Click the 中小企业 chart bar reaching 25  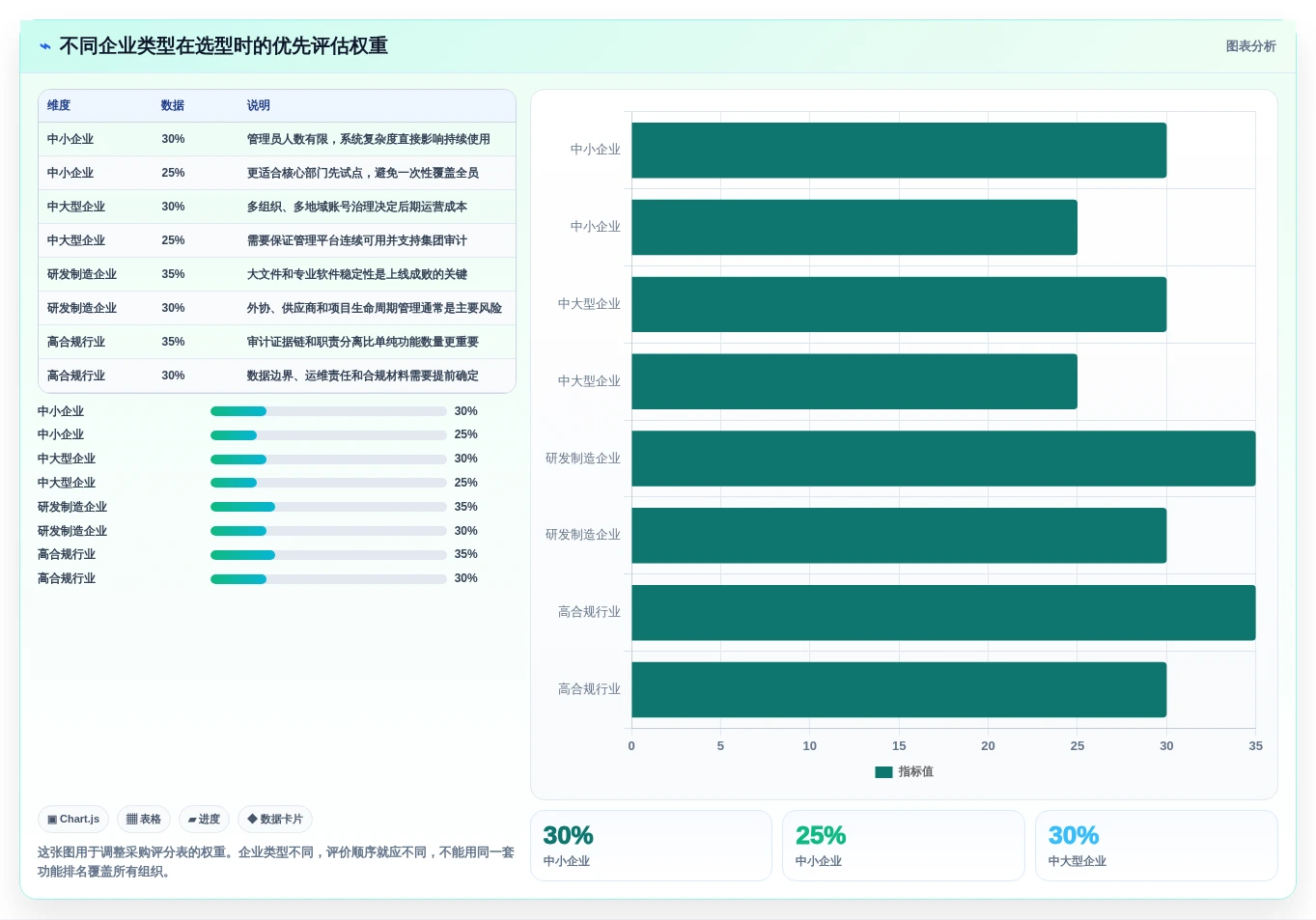coord(854,228)
